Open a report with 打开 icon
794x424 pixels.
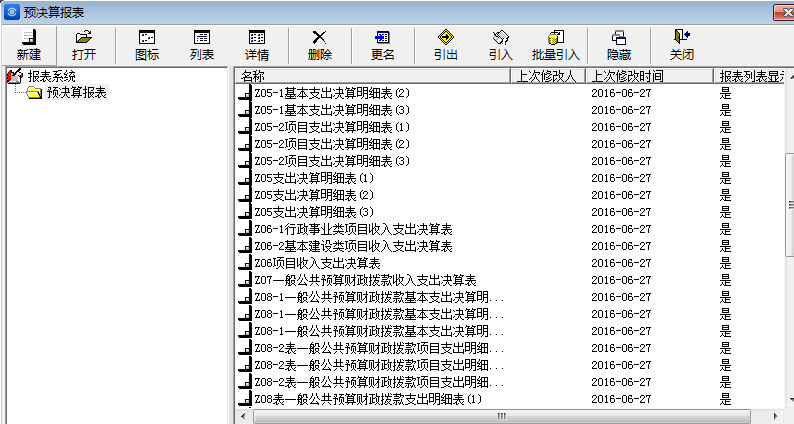pyautogui.click(x=84, y=45)
